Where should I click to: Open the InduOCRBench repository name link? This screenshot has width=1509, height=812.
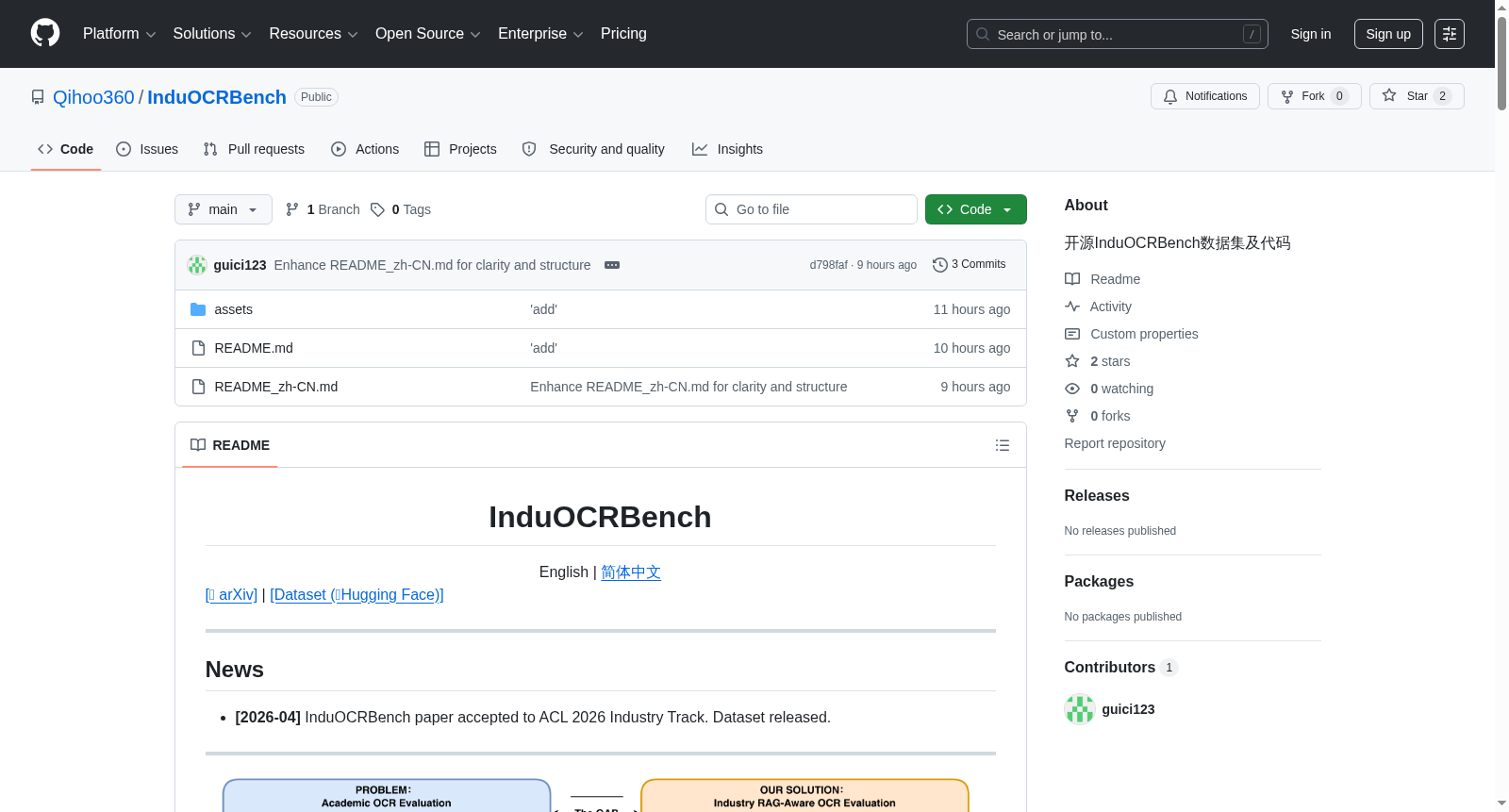pyautogui.click(x=217, y=97)
